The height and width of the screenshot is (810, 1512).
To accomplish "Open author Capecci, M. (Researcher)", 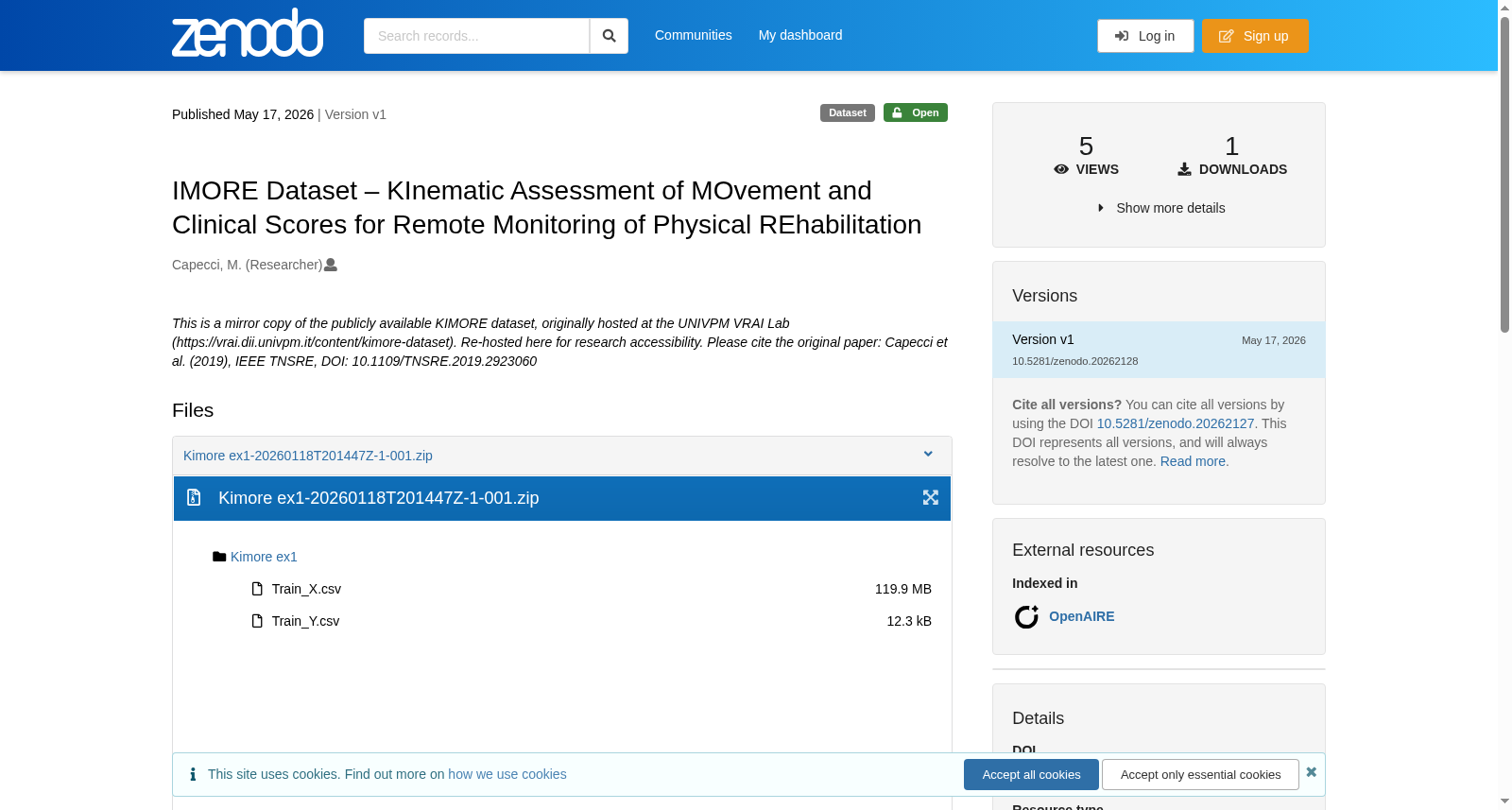I will pyautogui.click(x=247, y=265).
